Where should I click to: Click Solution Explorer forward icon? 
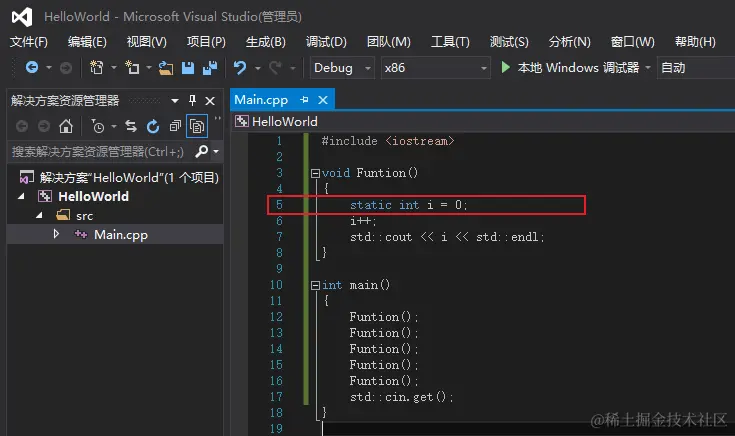point(44,126)
